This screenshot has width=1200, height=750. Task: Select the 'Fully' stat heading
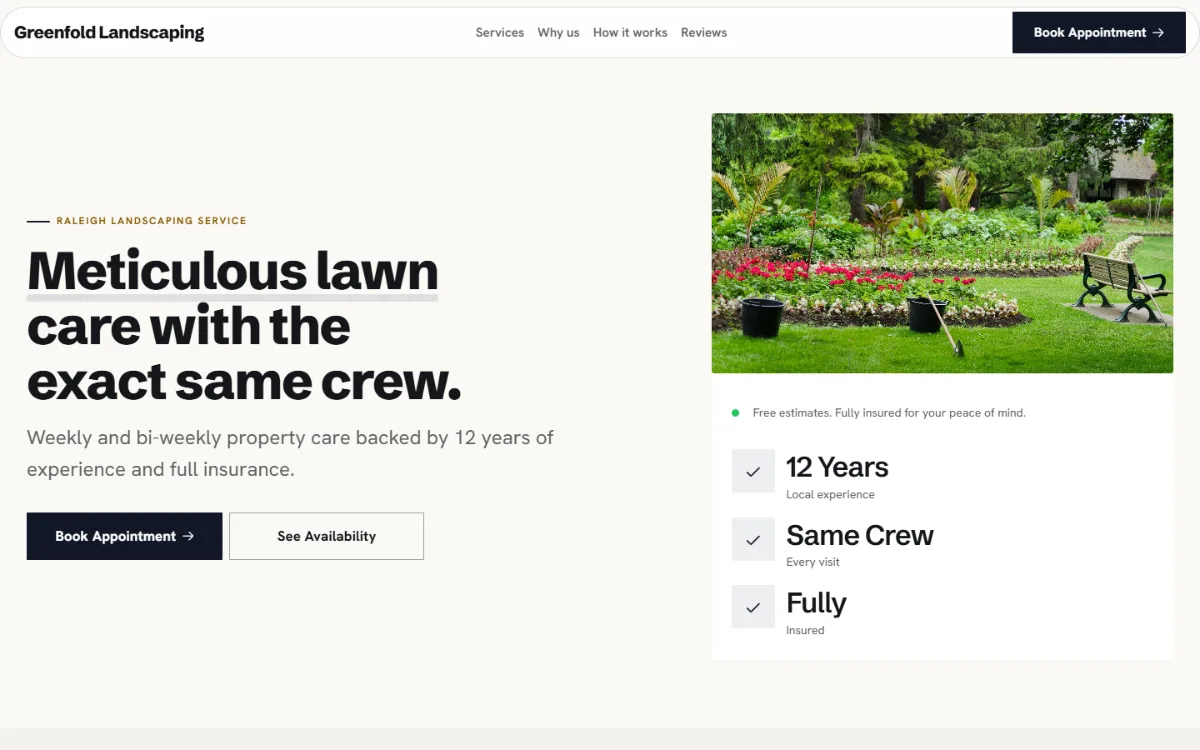click(816, 603)
